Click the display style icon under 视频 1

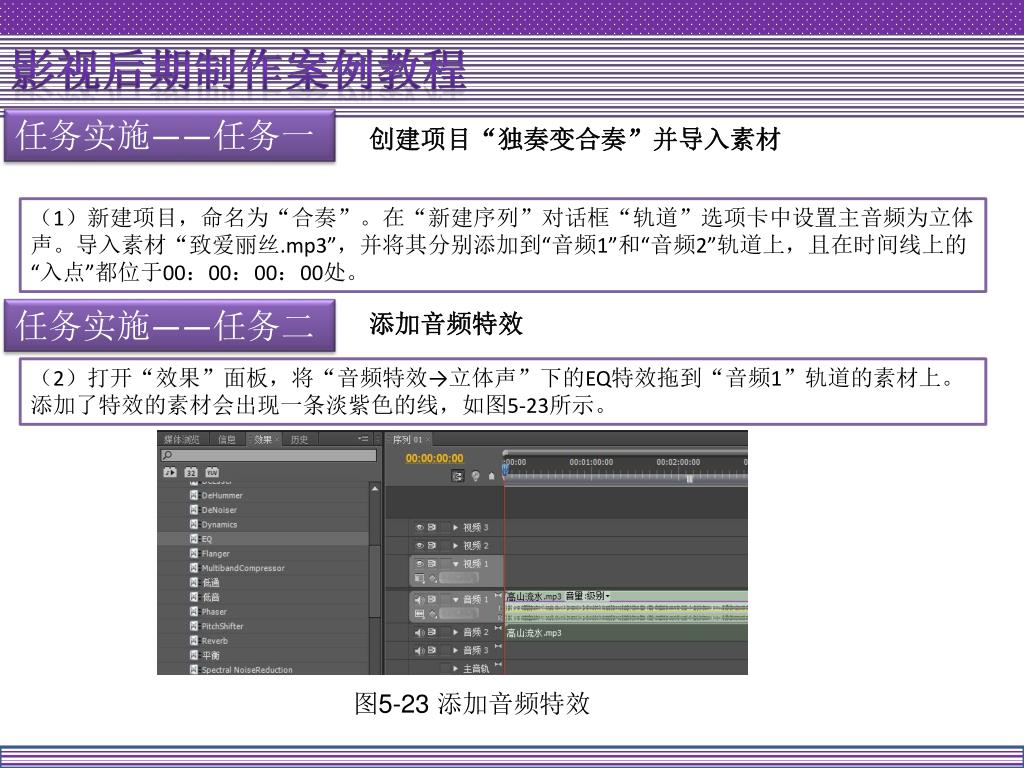[419, 578]
